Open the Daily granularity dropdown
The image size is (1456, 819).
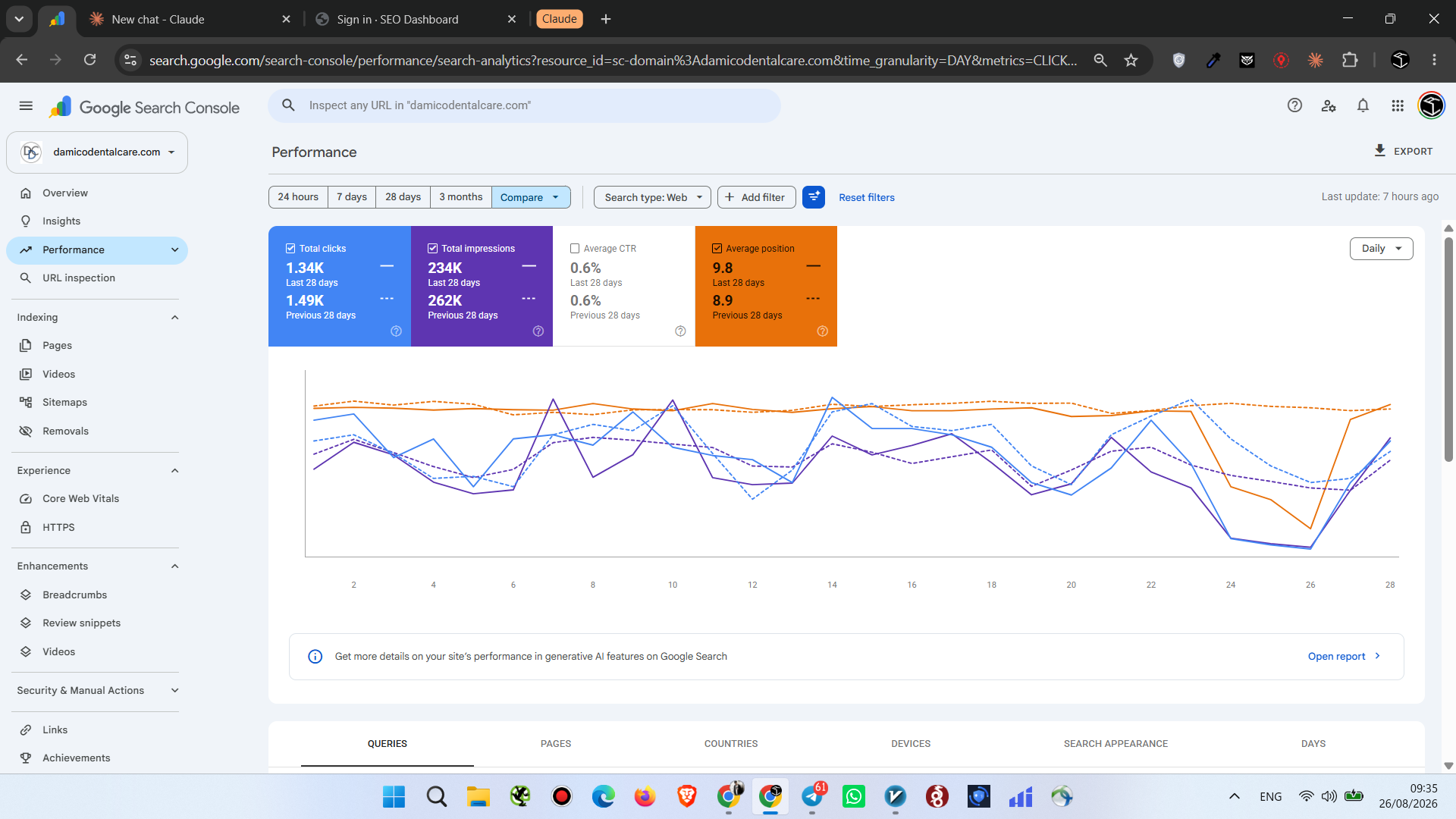[1381, 249]
